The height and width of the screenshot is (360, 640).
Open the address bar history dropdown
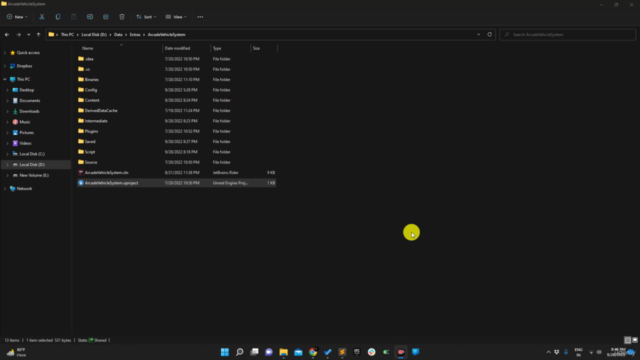coord(478,34)
